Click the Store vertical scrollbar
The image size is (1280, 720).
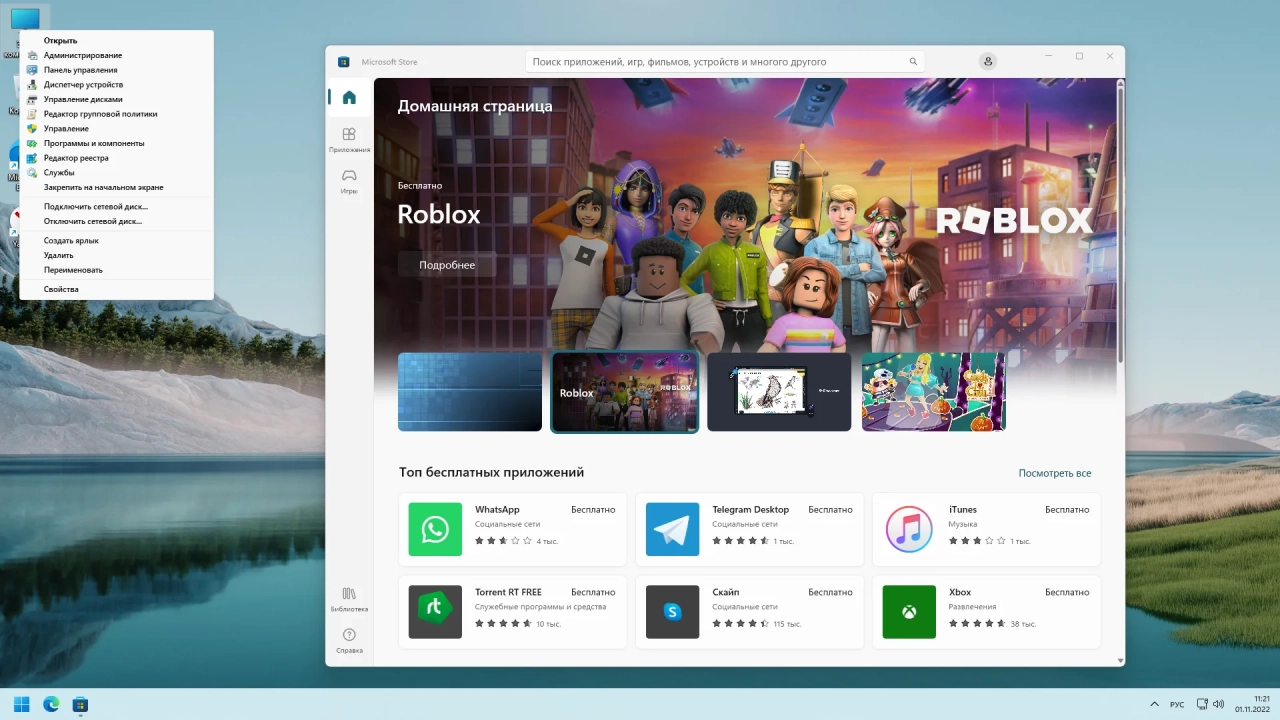click(1120, 225)
